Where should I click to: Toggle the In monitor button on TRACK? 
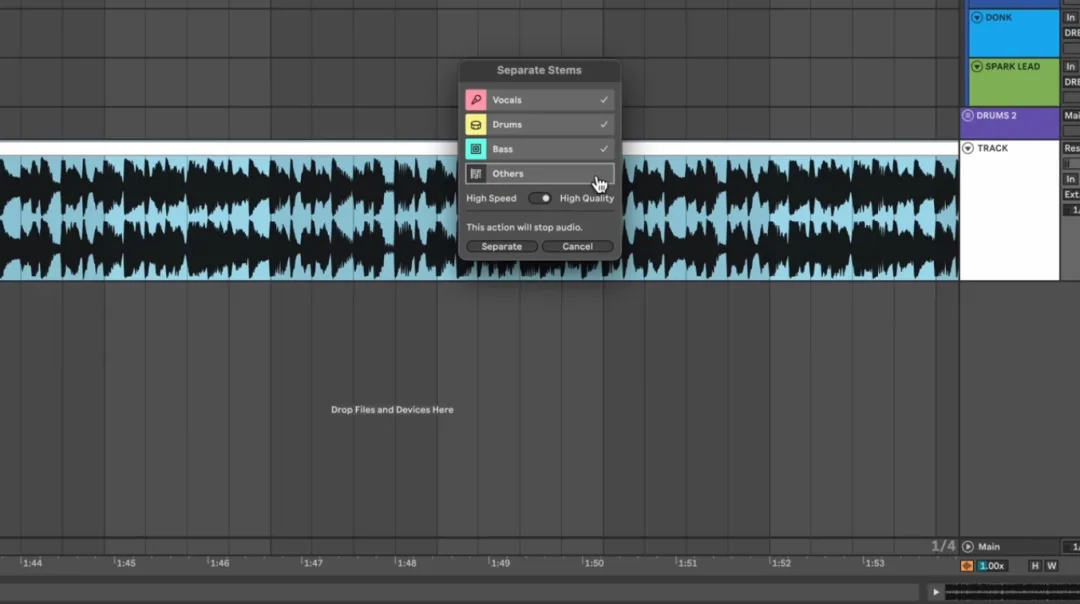pyautogui.click(x=1070, y=179)
